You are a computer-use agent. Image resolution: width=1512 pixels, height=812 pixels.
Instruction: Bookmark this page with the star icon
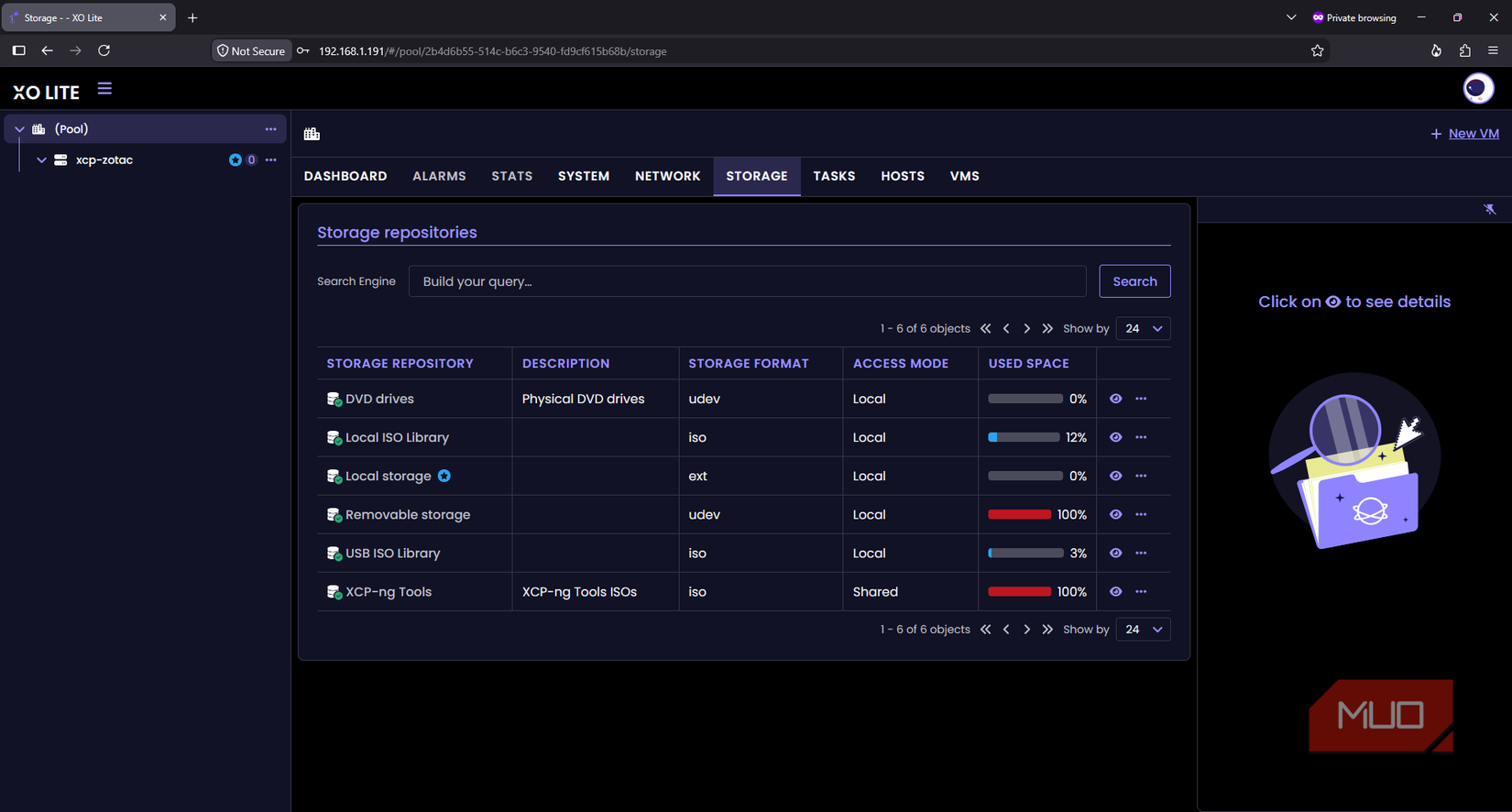pyautogui.click(x=1318, y=50)
